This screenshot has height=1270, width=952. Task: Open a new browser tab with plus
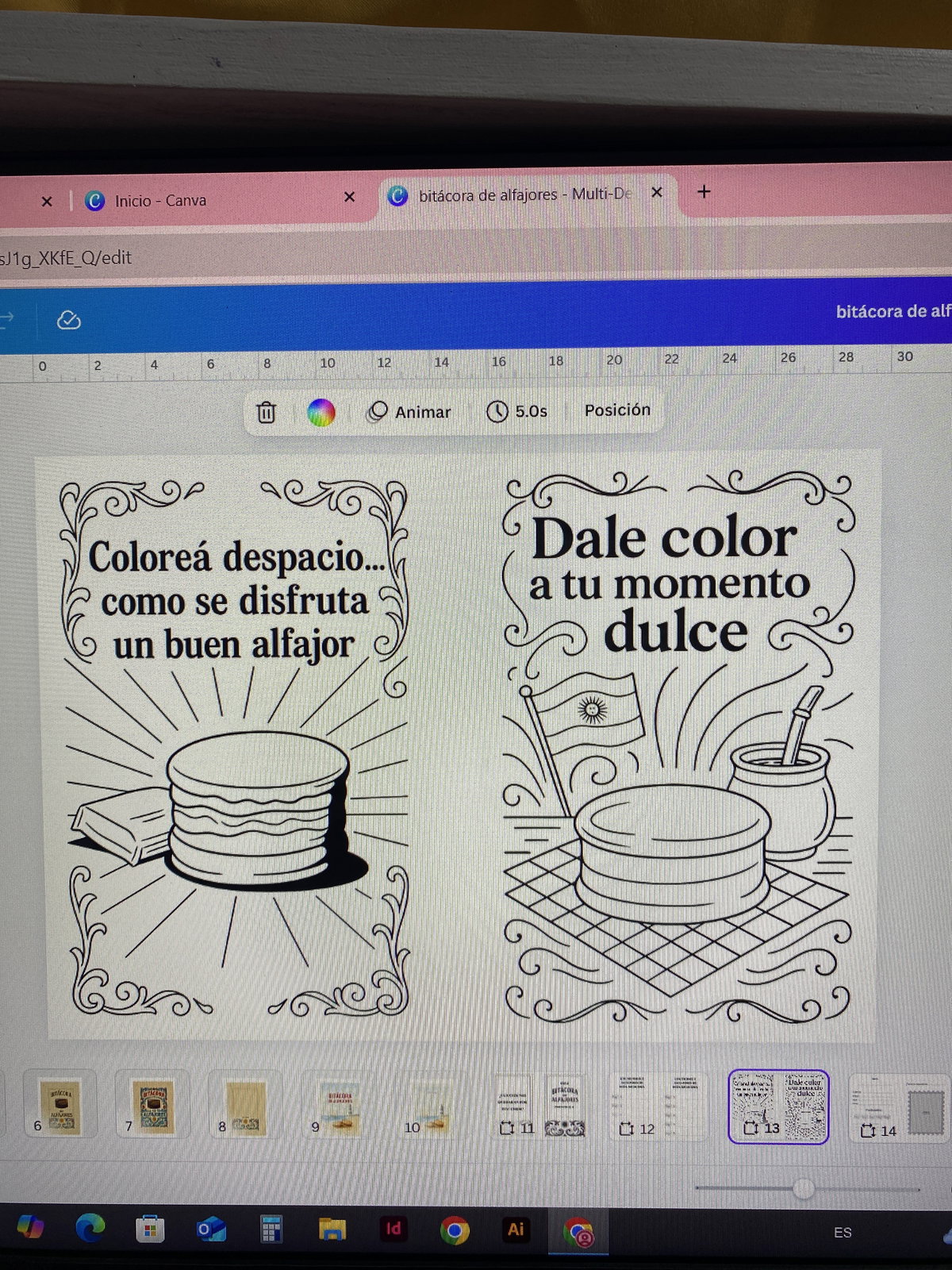704,192
